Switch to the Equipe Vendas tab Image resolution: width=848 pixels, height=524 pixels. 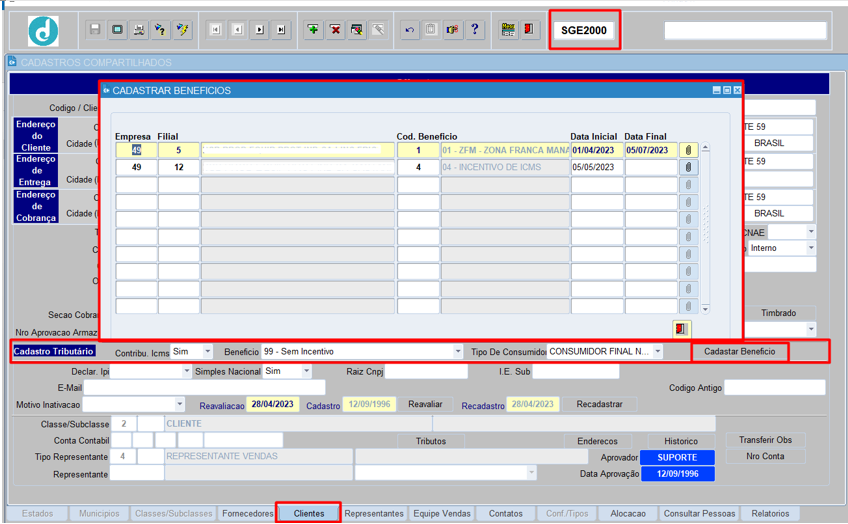(442, 513)
